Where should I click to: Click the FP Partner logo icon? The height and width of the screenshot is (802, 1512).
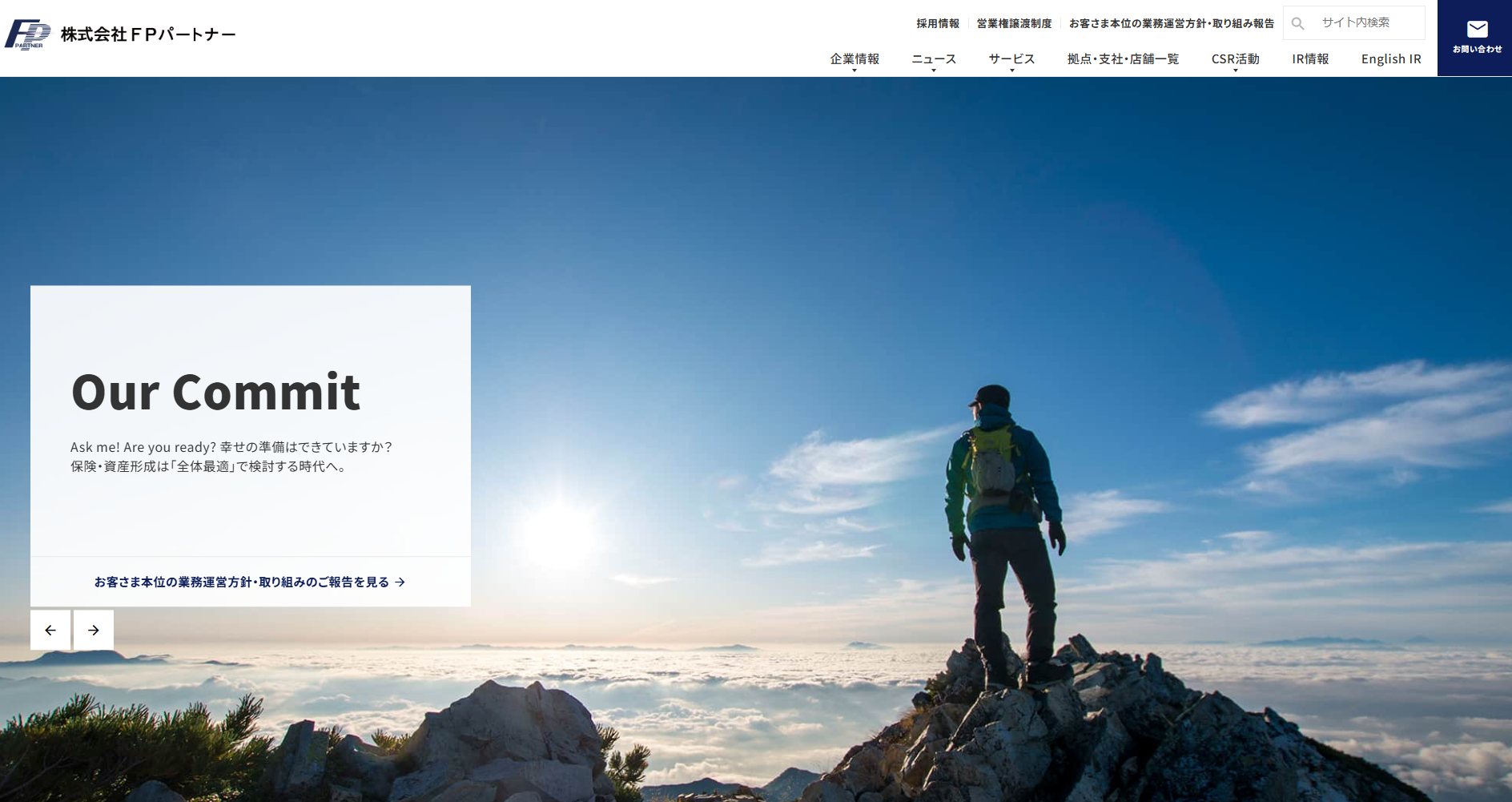[x=28, y=34]
